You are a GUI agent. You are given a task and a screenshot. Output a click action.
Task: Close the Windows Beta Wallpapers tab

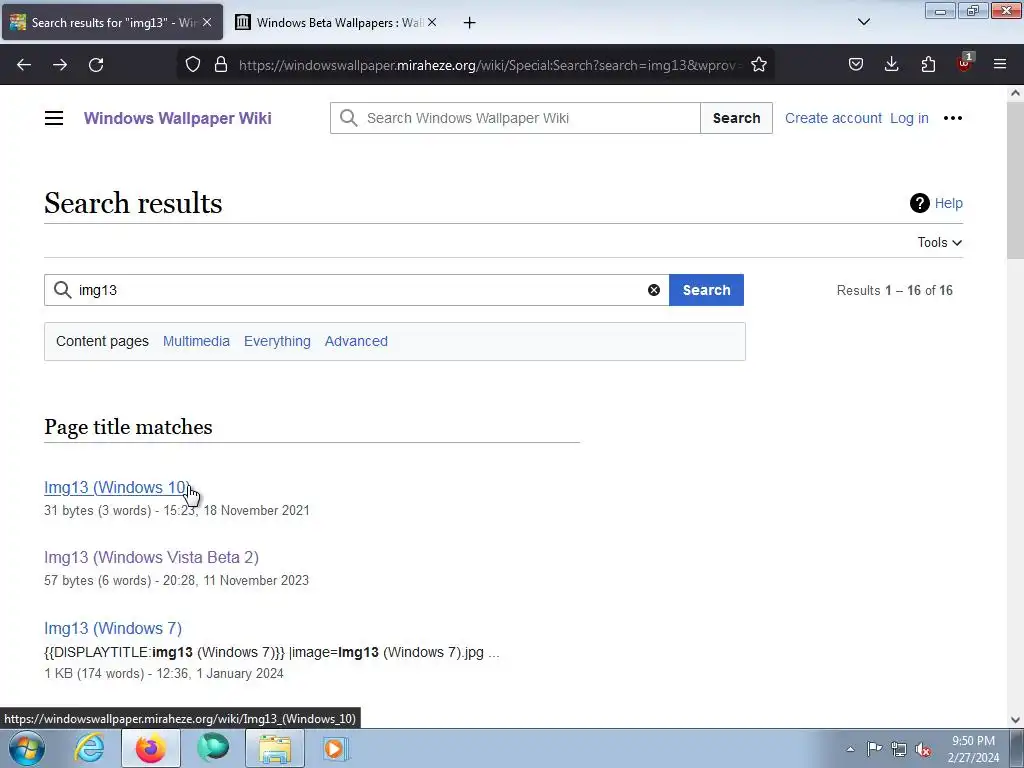[432, 22]
